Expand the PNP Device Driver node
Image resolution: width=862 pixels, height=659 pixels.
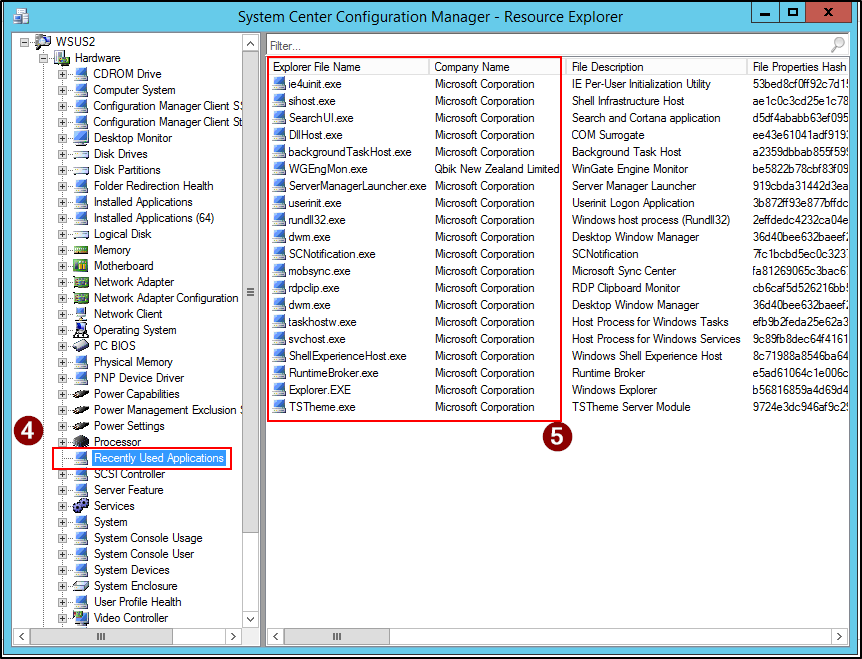pyautogui.click(x=62, y=378)
